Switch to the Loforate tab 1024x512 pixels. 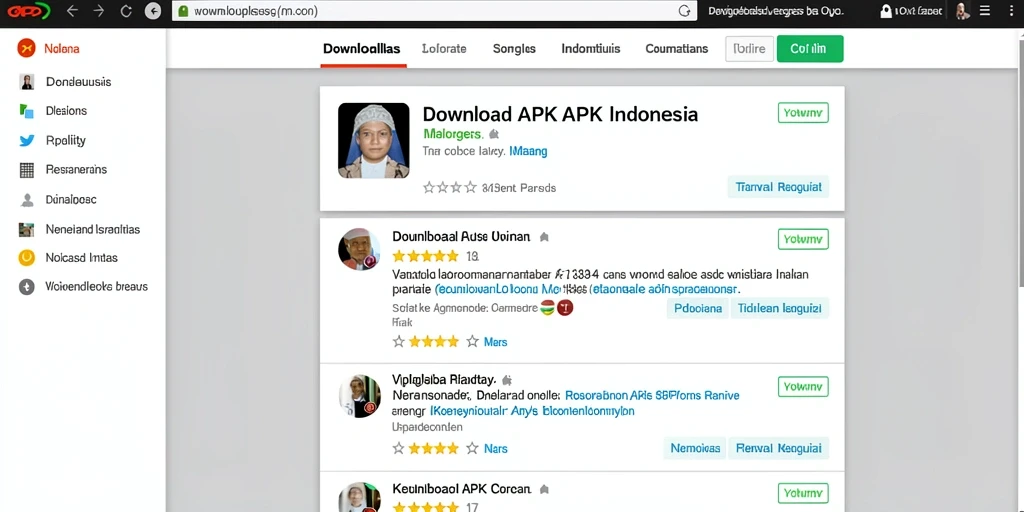pyautogui.click(x=444, y=48)
